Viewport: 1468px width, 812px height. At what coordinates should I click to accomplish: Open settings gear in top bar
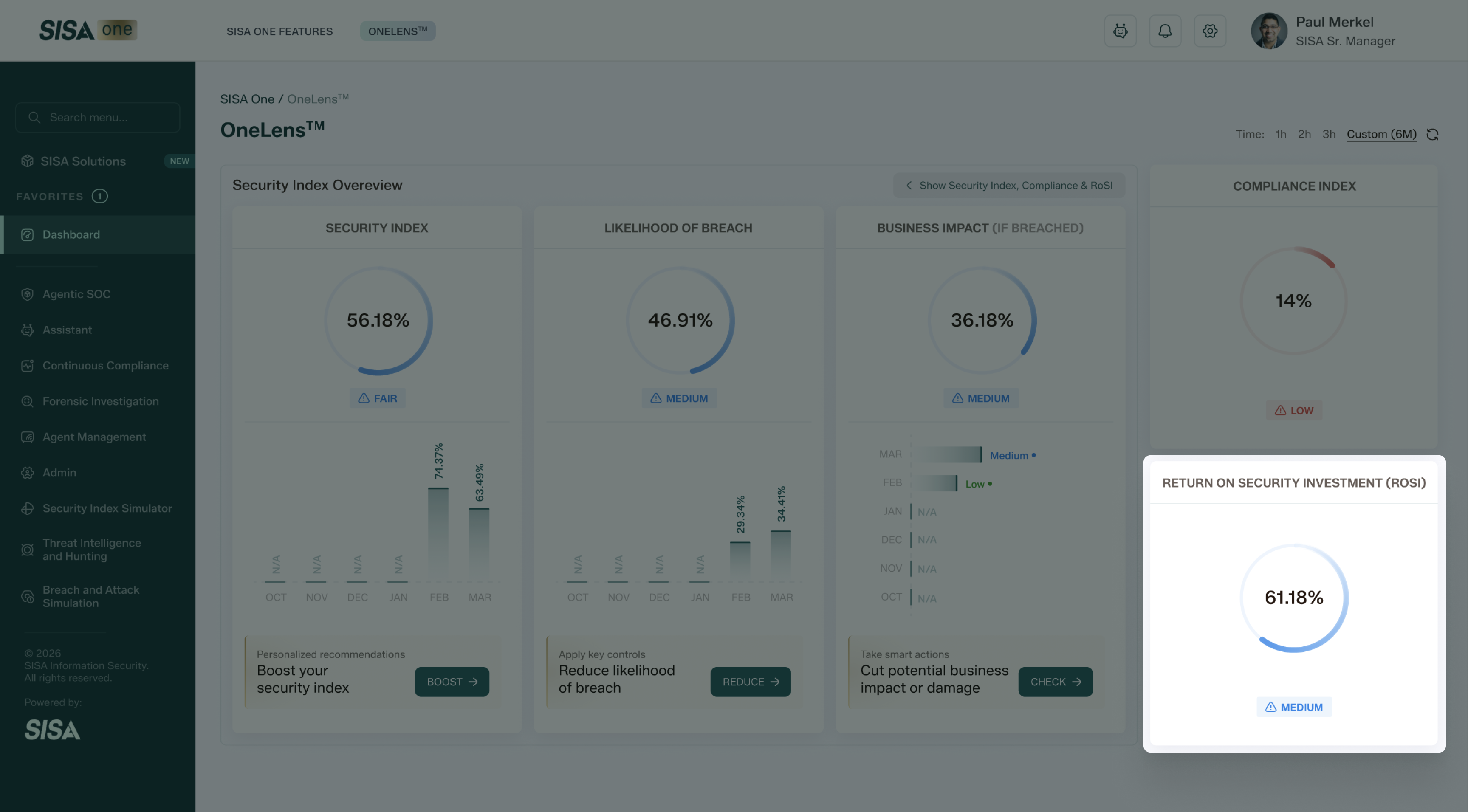pos(1210,31)
